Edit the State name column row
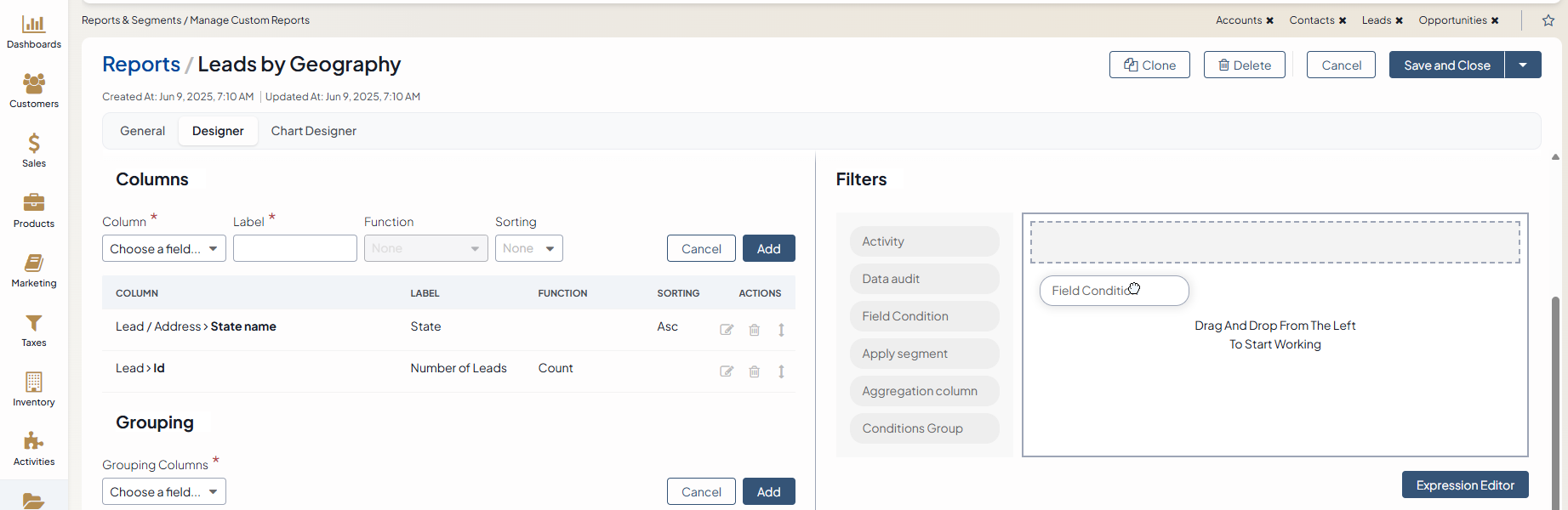Viewport: 1568px width, 510px height. click(727, 330)
